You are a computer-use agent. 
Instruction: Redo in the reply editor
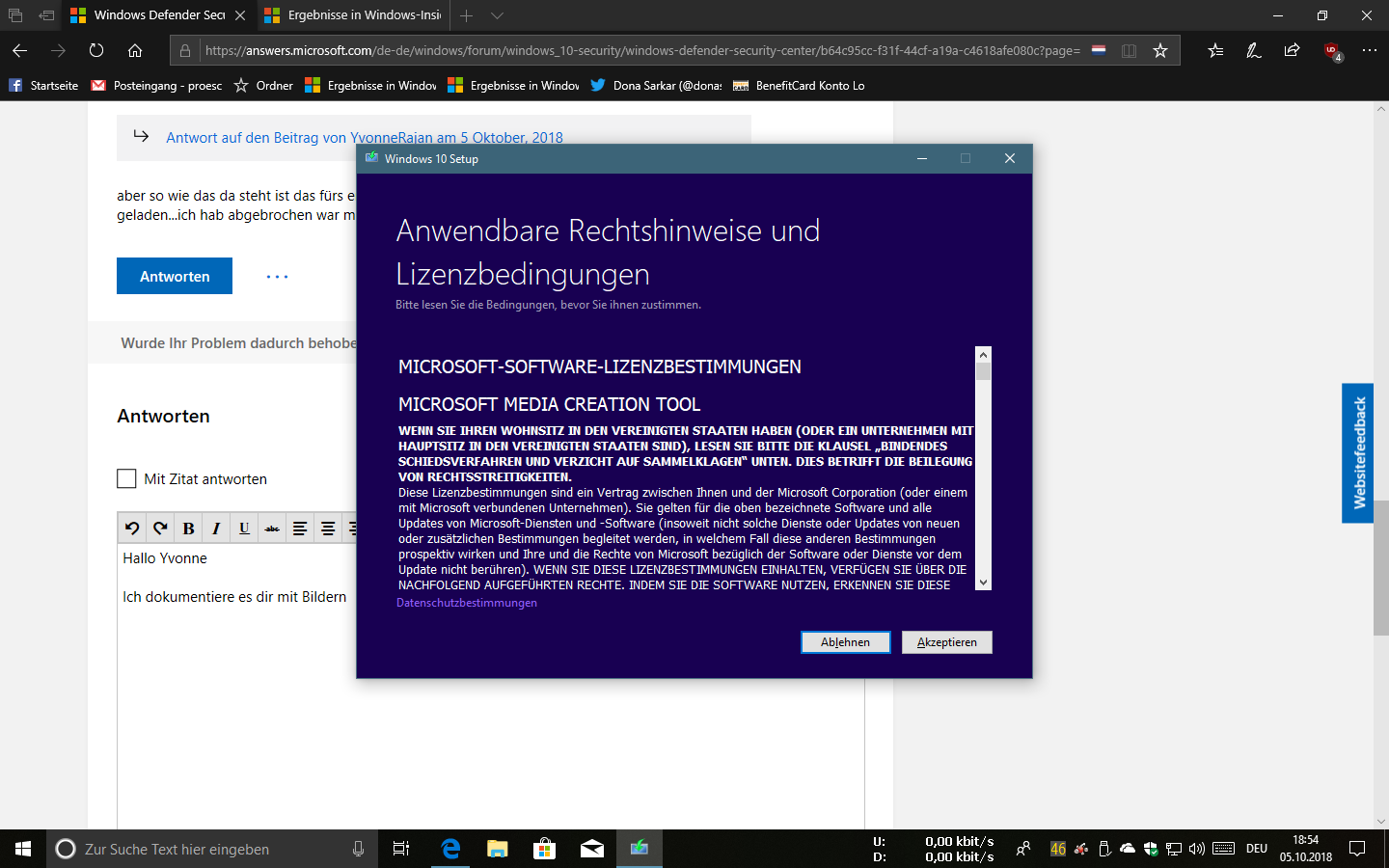click(160, 528)
